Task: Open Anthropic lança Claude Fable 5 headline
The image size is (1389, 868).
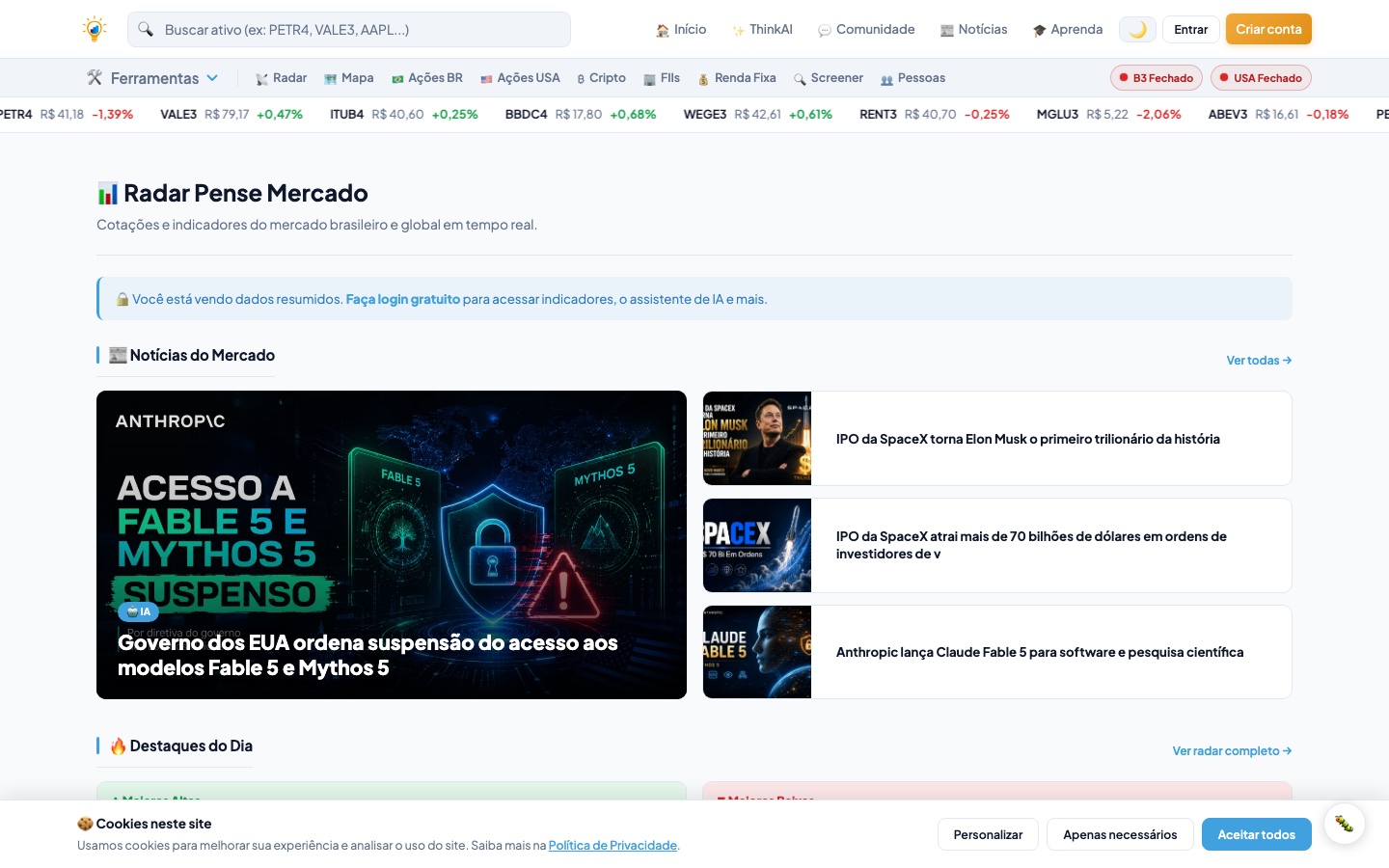Action: click(x=1040, y=652)
